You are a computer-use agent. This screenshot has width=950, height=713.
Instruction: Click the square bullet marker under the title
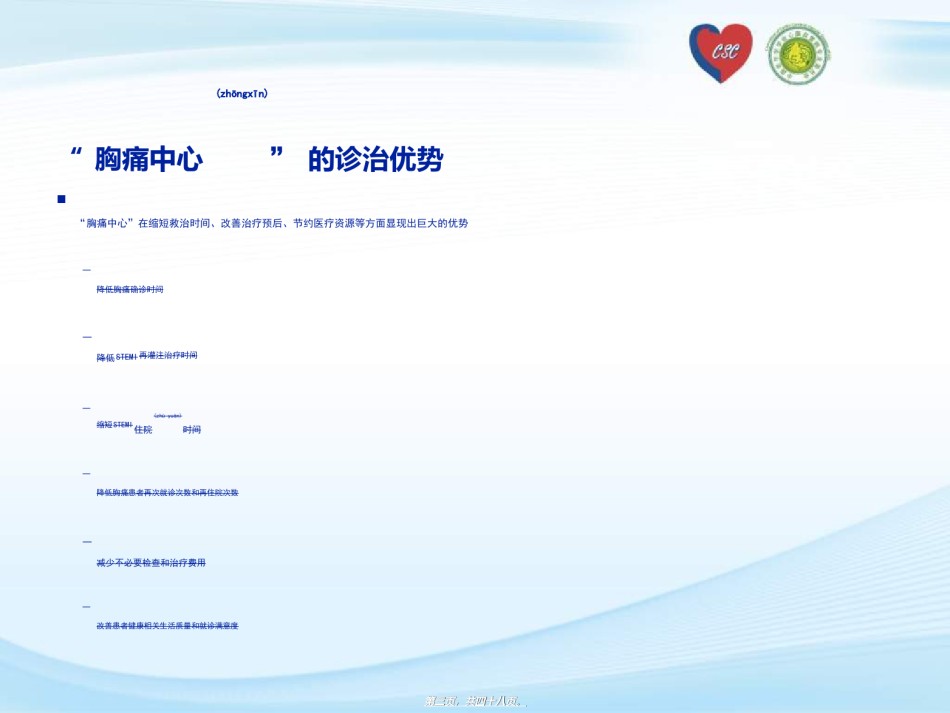61,199
